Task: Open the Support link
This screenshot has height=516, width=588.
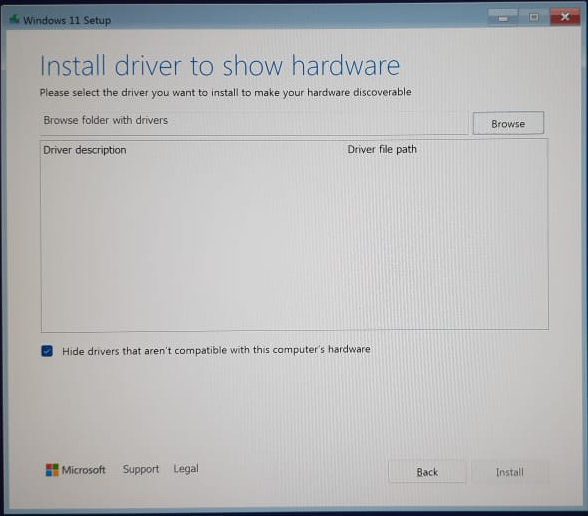Action: tap(141, 469)
